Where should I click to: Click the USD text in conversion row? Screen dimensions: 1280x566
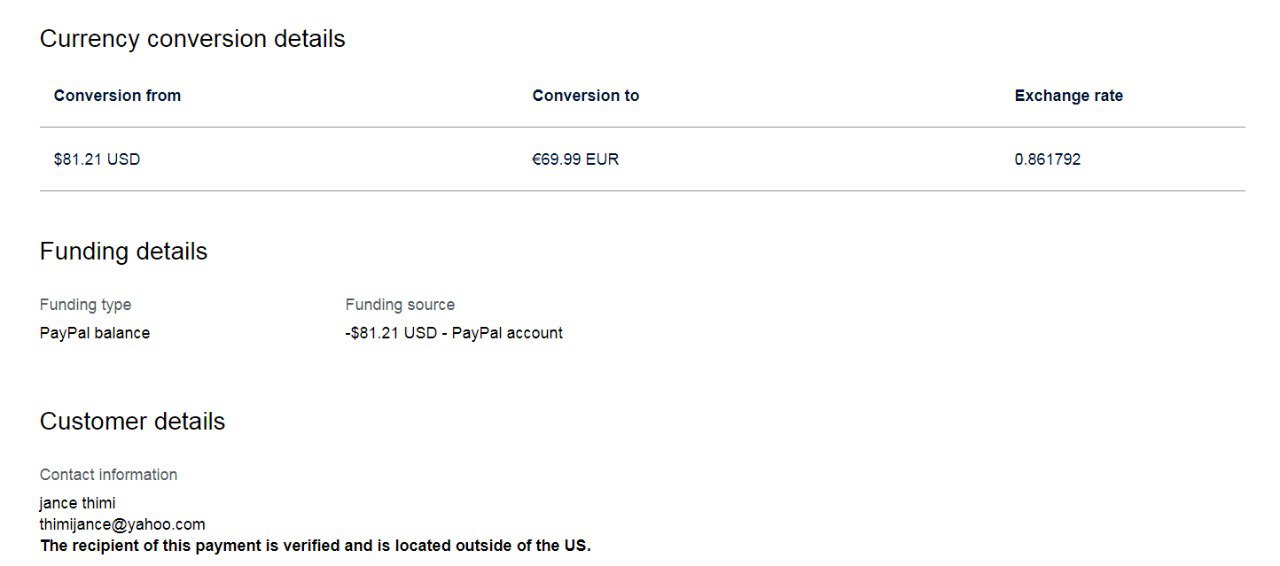123,159
